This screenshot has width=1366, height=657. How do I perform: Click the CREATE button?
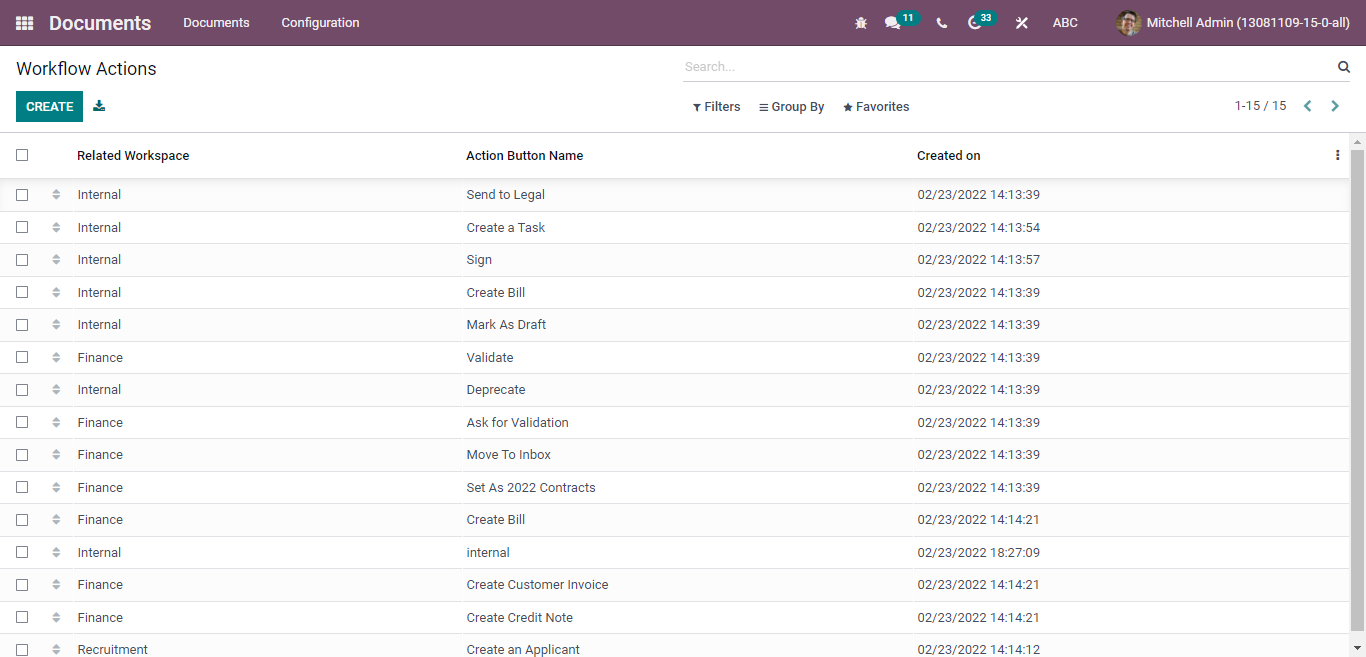click(49, 106)
